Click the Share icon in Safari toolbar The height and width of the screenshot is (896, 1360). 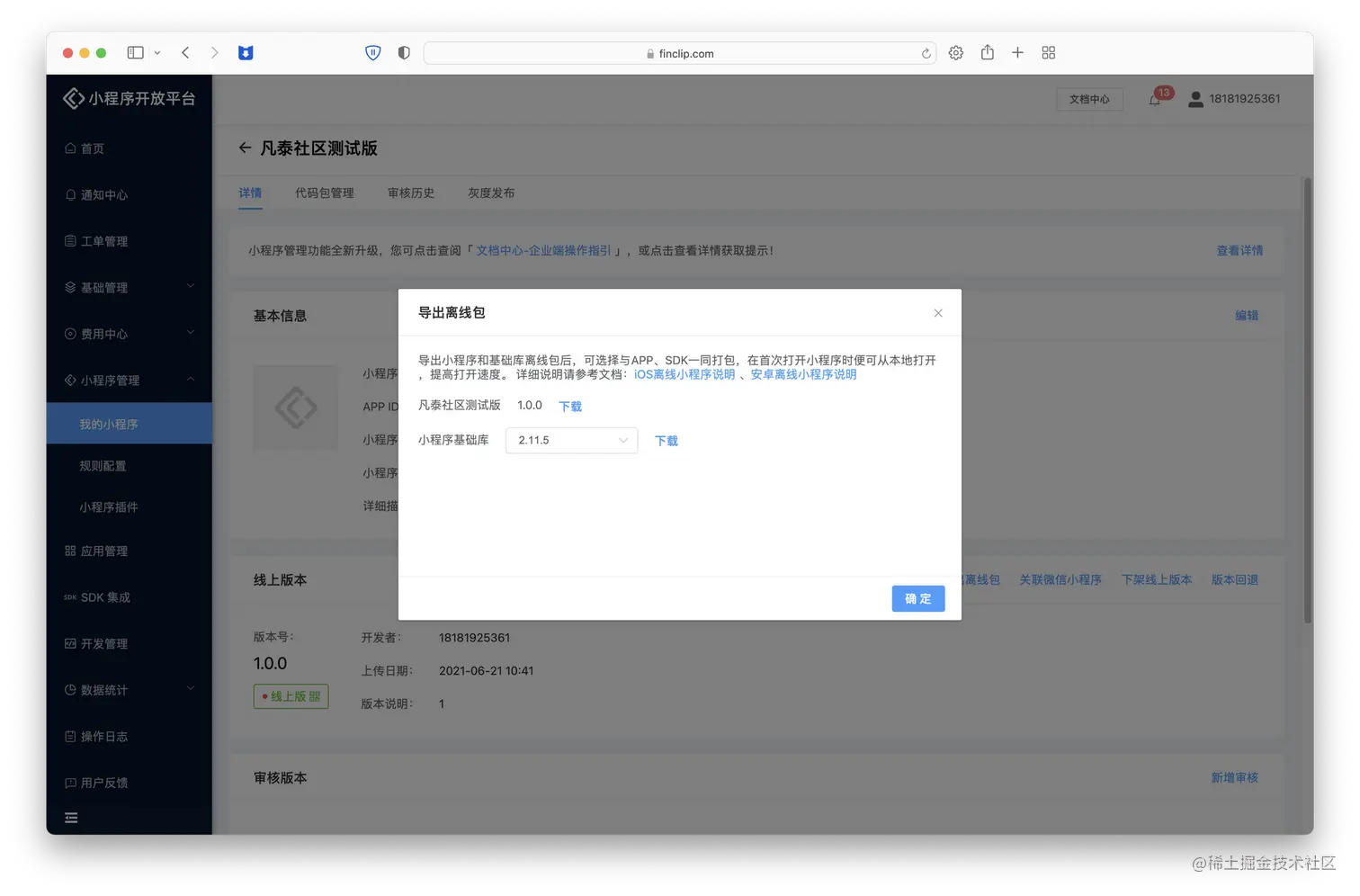988,52
